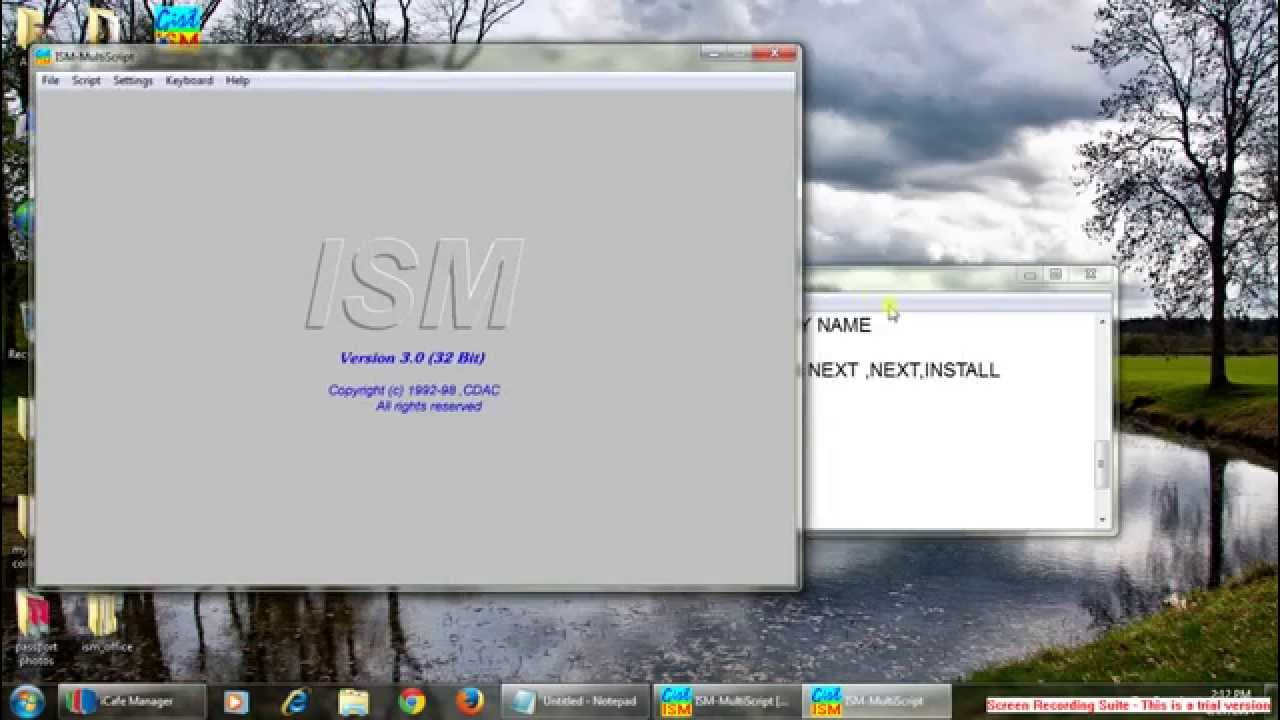Viewport: 1280px width, 720px height.
Task: Select the rightmost ISM-MultiScript taskbar button
Action: [878, 701]
